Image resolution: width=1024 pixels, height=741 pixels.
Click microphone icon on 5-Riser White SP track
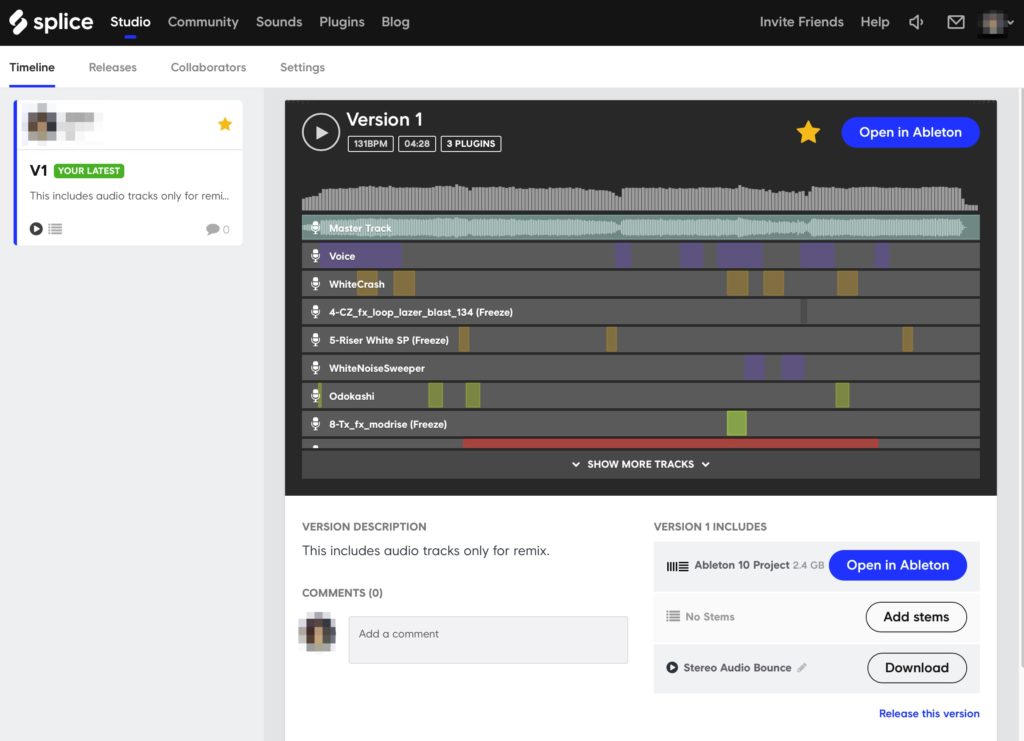(x=315, y=340)
